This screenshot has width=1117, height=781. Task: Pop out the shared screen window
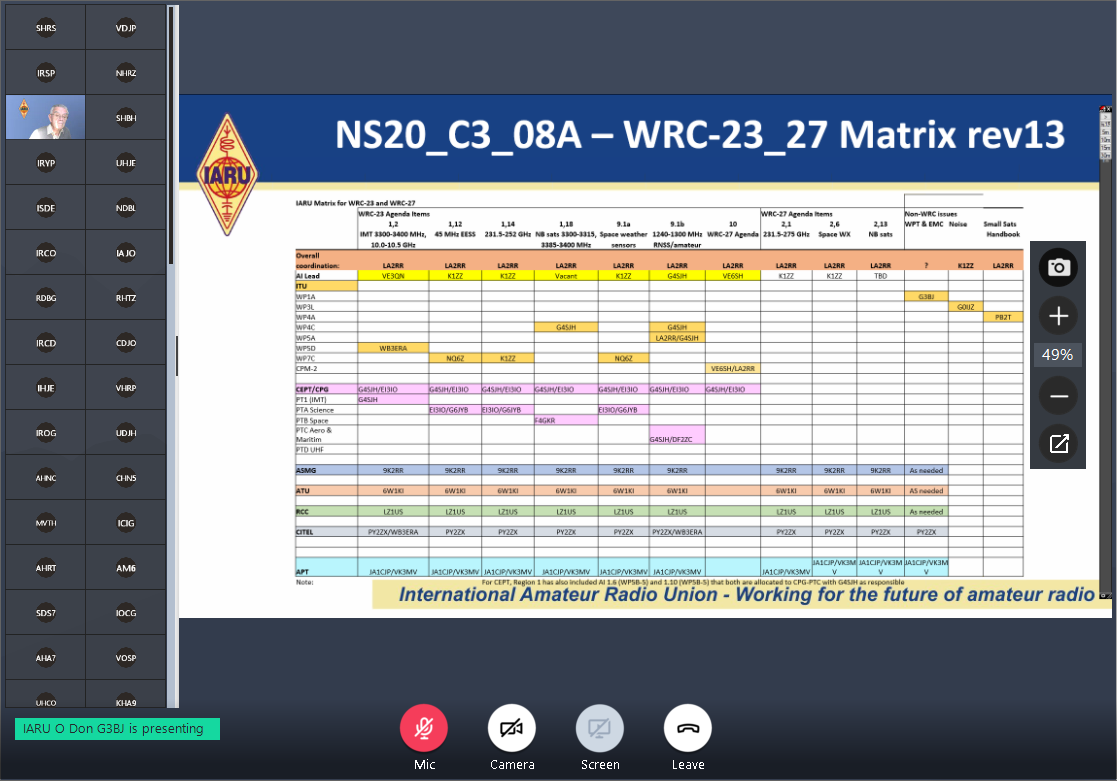tap(1058, 444)
